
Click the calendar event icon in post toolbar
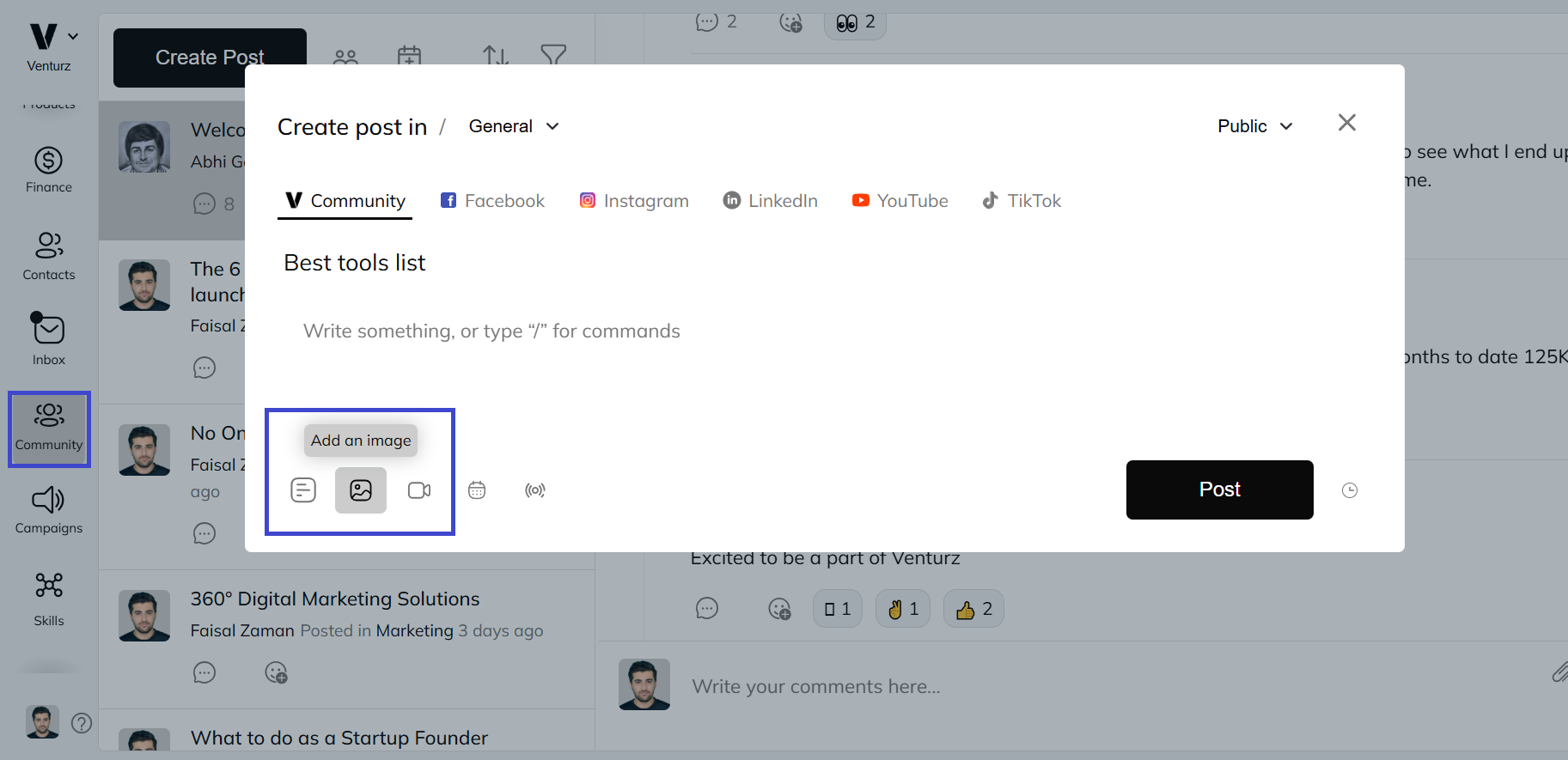477,490
